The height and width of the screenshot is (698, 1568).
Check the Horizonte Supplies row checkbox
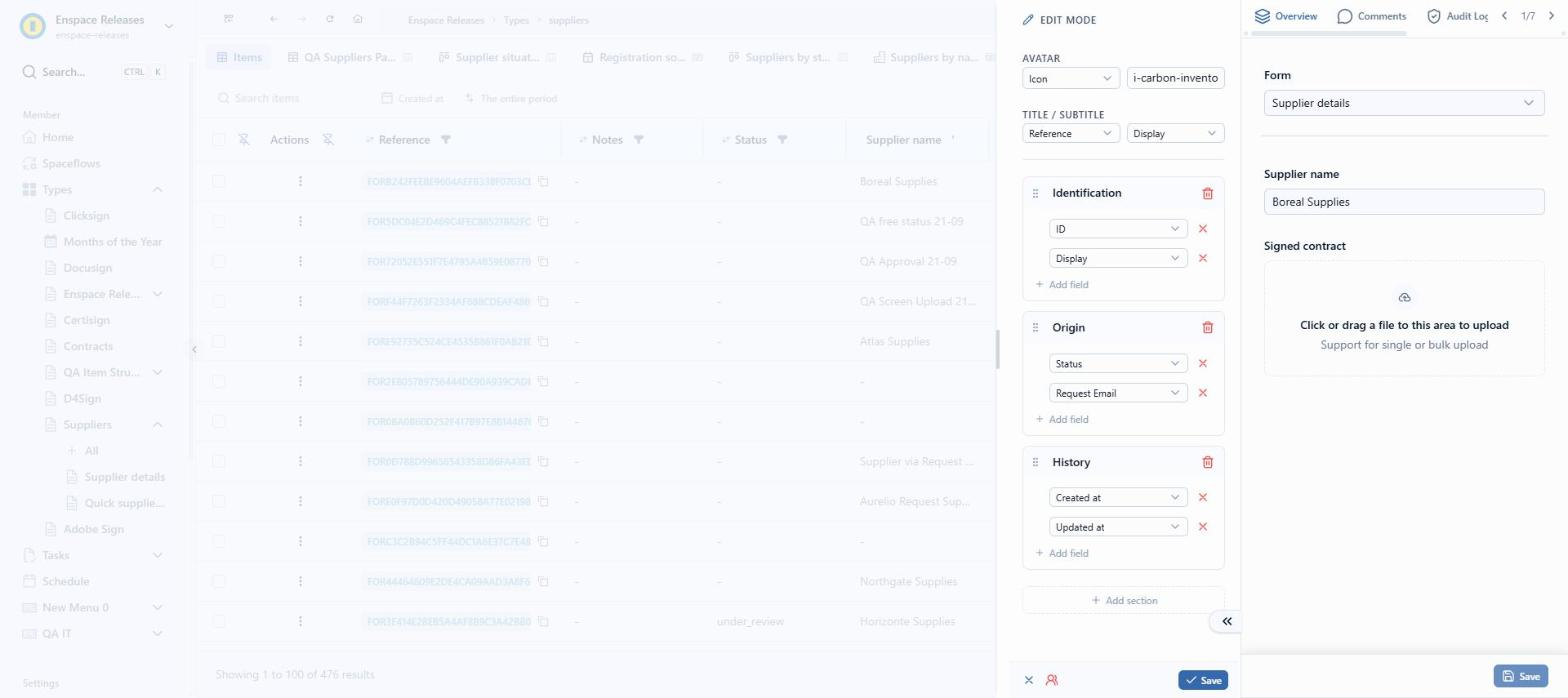[219, 621]
